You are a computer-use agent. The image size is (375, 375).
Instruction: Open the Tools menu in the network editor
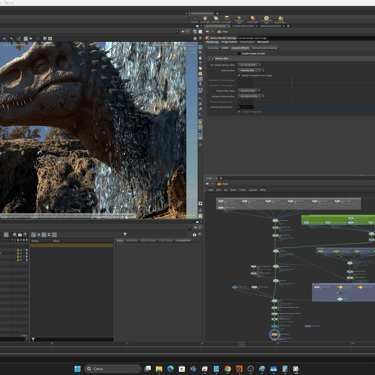[242, 190]
